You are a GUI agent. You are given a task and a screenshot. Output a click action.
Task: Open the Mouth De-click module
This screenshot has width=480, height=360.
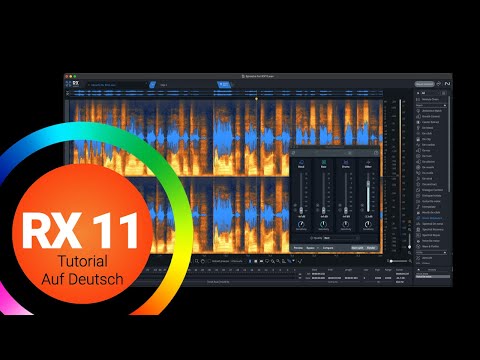coord(432,212)
